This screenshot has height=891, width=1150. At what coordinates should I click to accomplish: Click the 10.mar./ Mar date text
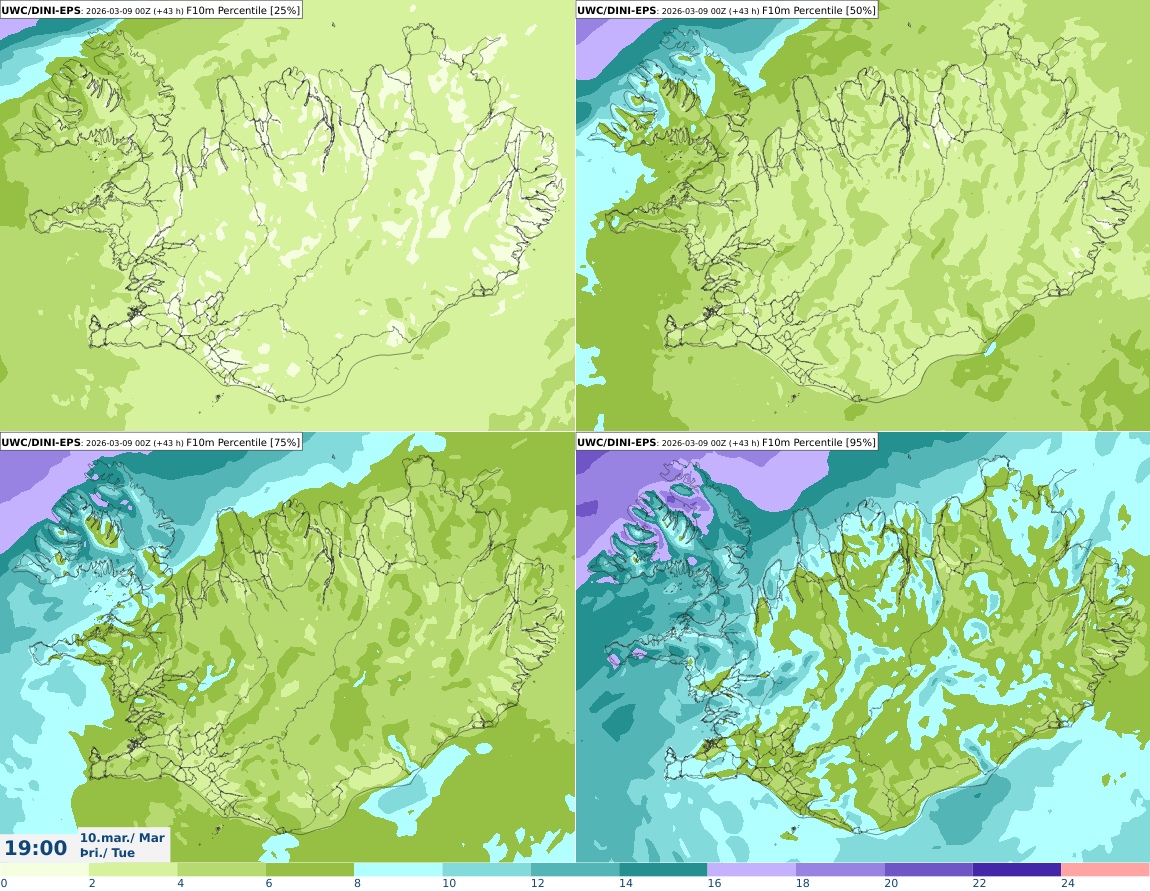122,837
